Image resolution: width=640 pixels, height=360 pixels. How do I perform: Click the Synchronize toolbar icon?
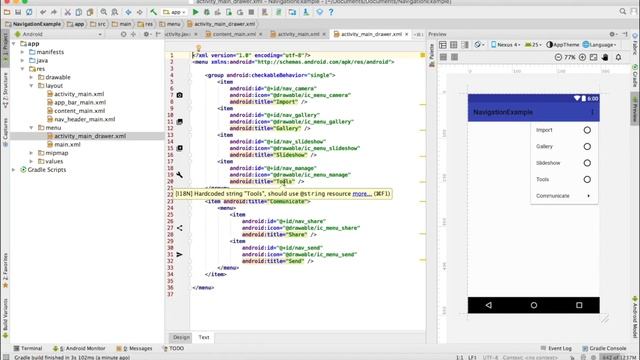(29, 12)
